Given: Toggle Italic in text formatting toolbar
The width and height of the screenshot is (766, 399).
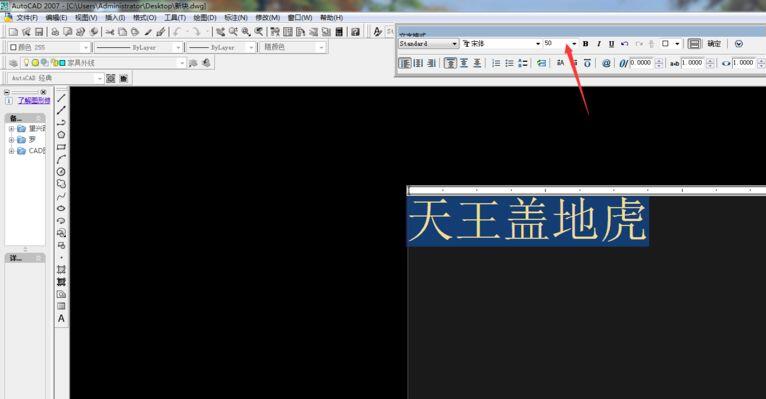Looking at the screenshot, I should click(598, 43).
